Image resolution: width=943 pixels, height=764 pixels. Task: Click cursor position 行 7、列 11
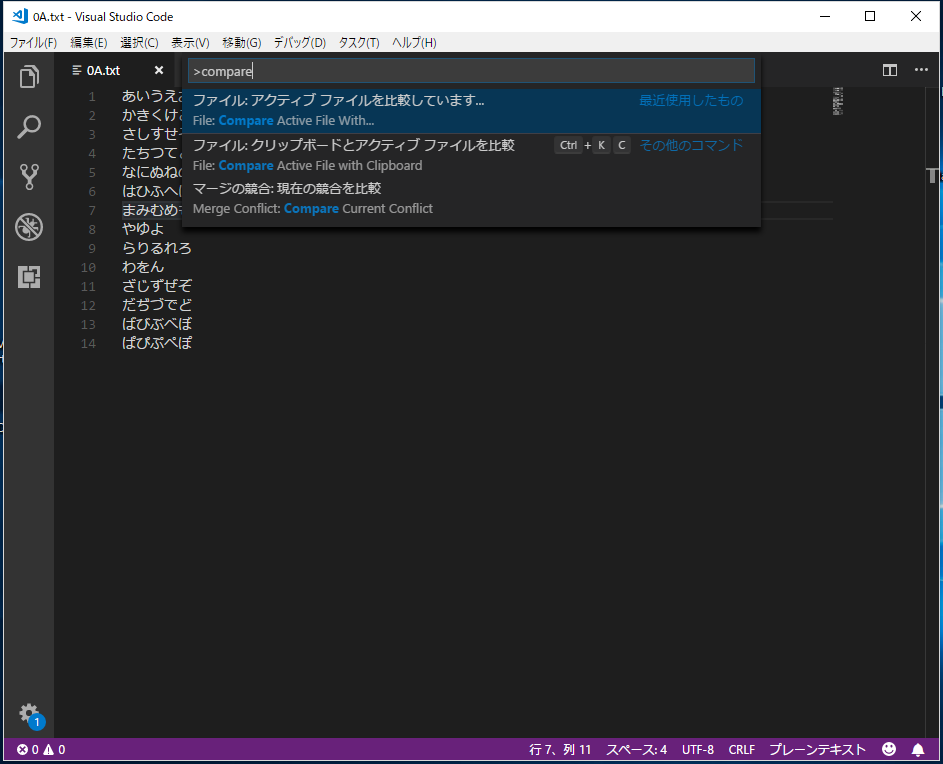click(560, 750)
